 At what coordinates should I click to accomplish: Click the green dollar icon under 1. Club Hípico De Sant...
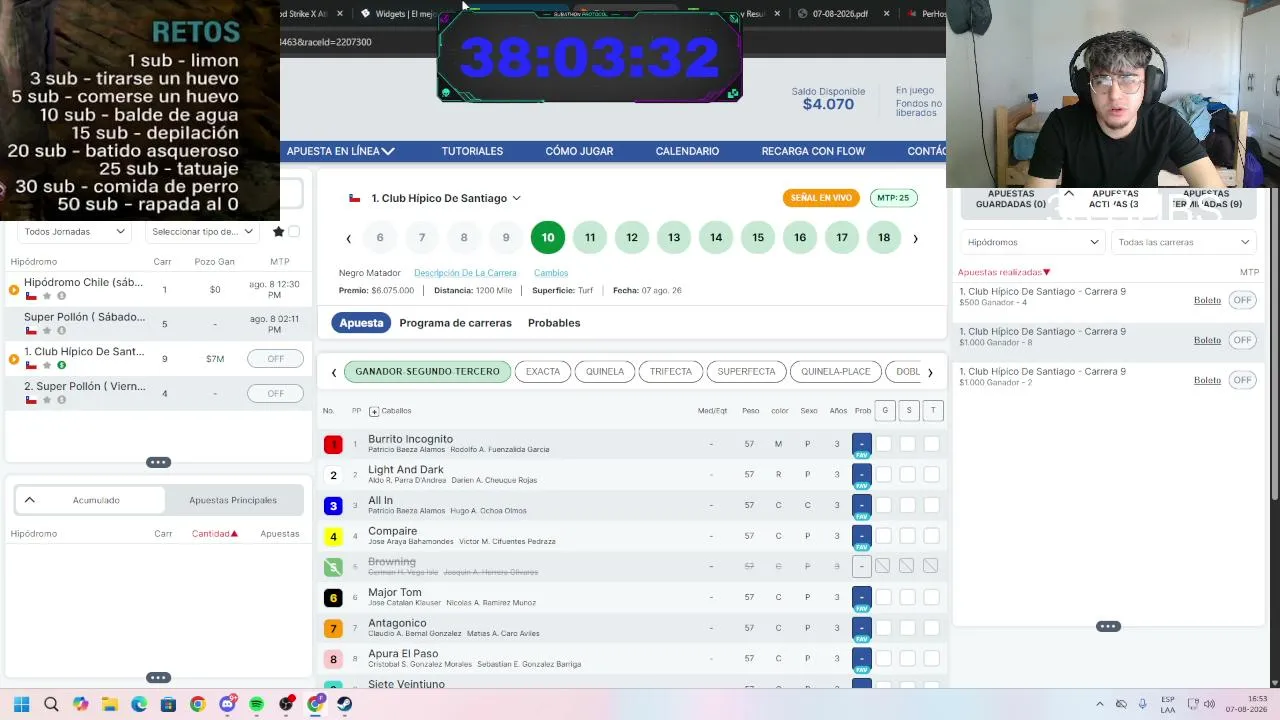61,365
